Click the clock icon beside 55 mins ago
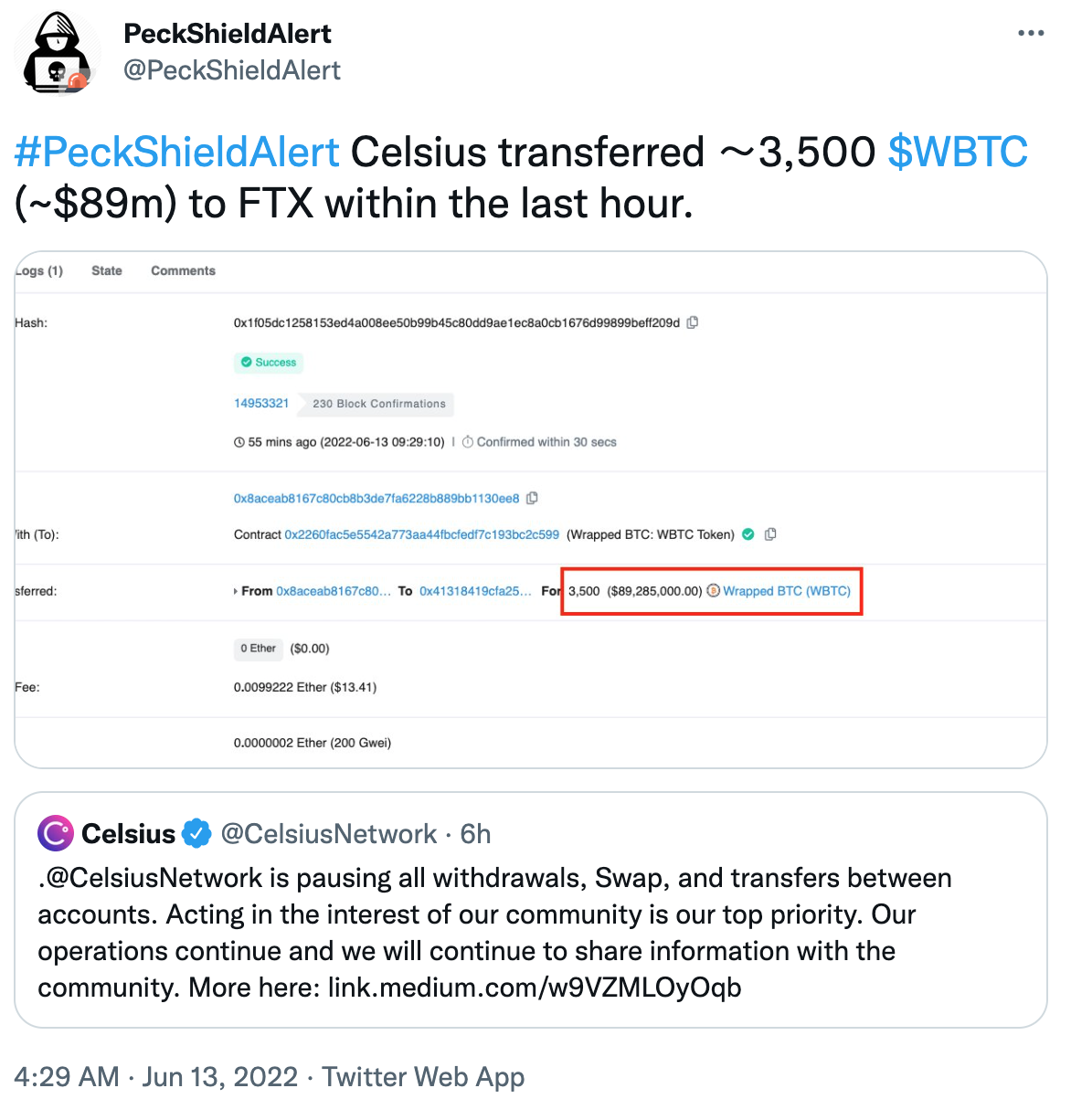 point(239,442)
